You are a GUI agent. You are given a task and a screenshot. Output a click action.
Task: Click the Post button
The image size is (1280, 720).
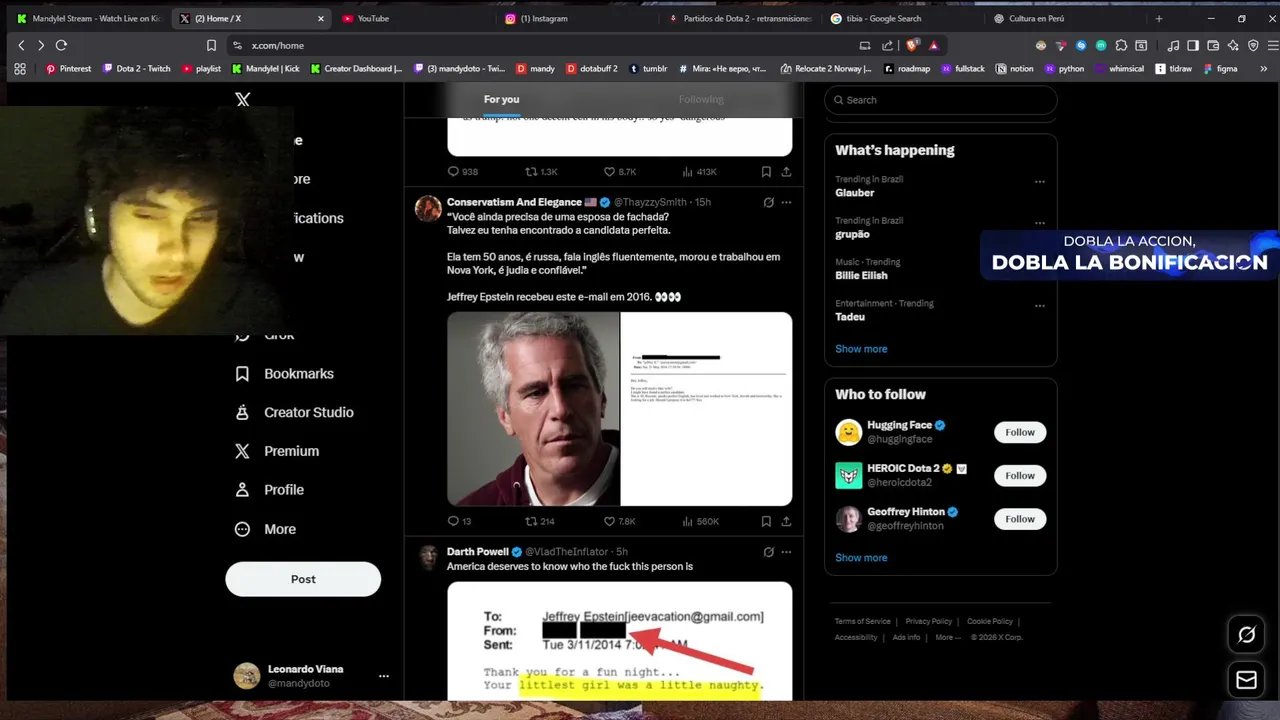pyautogui.click(x=303, y=579)
